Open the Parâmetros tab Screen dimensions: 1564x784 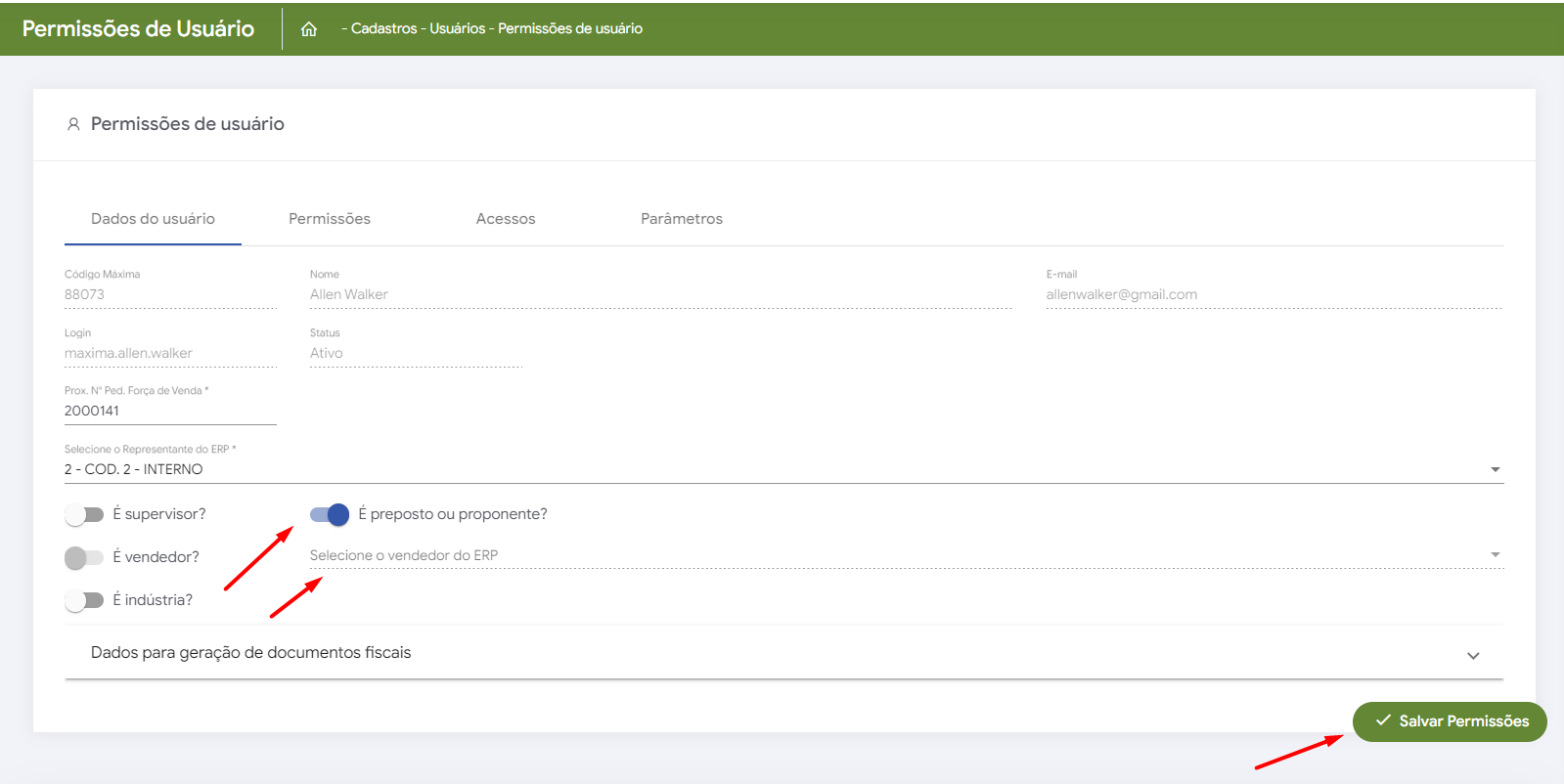click(x=682, y=219)
